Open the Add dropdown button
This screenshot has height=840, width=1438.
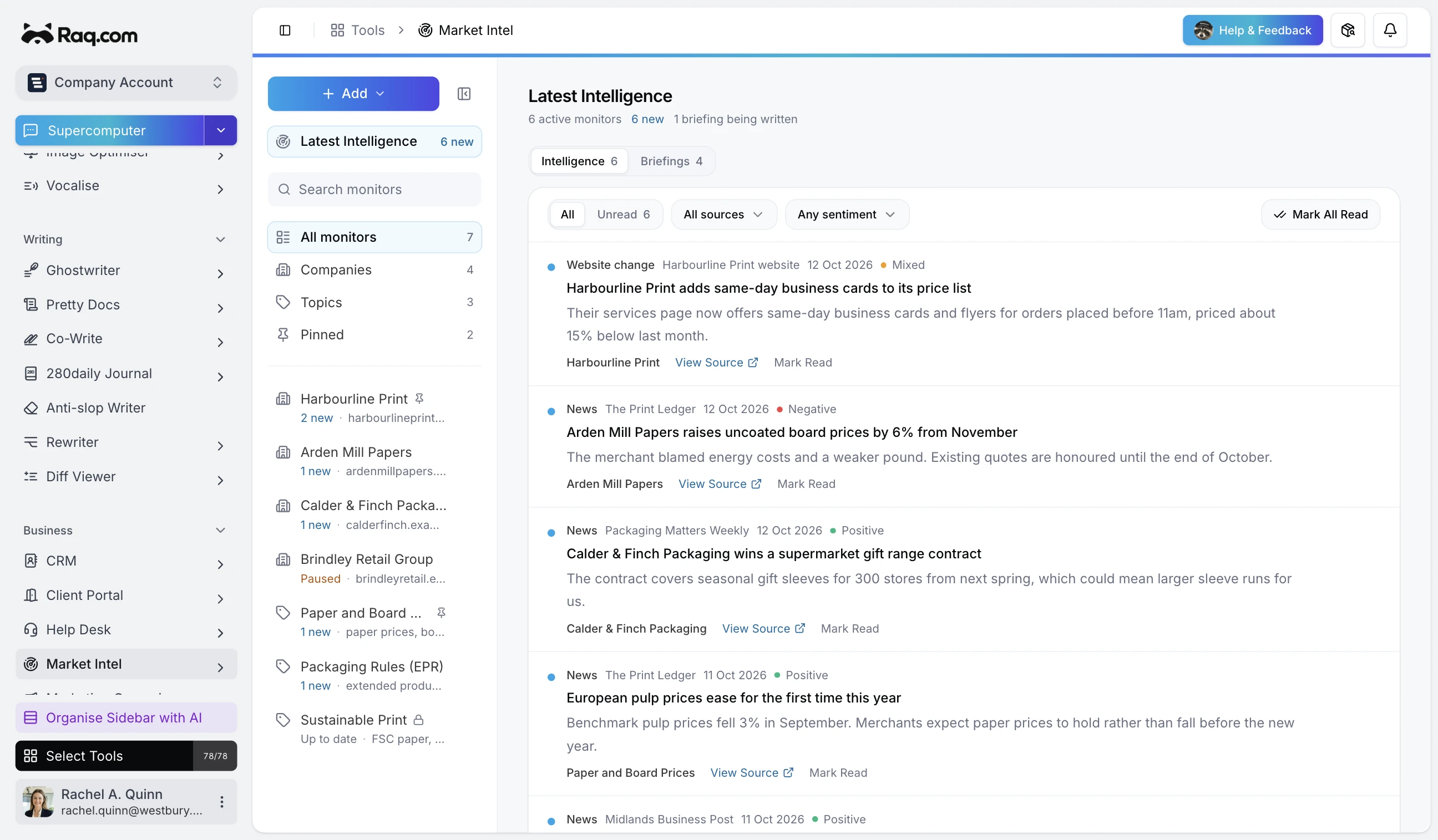353,94
